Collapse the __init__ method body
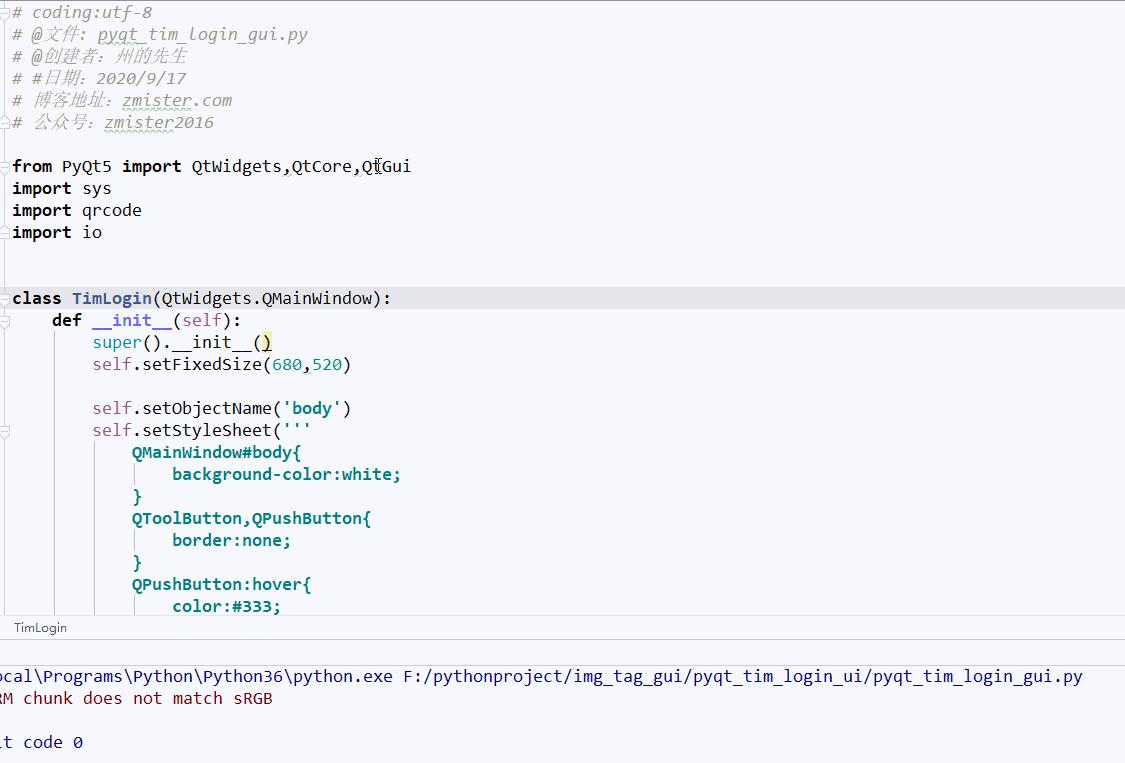Image resolution: width=1125 pixels, height=763 pixels. (5, 321)
